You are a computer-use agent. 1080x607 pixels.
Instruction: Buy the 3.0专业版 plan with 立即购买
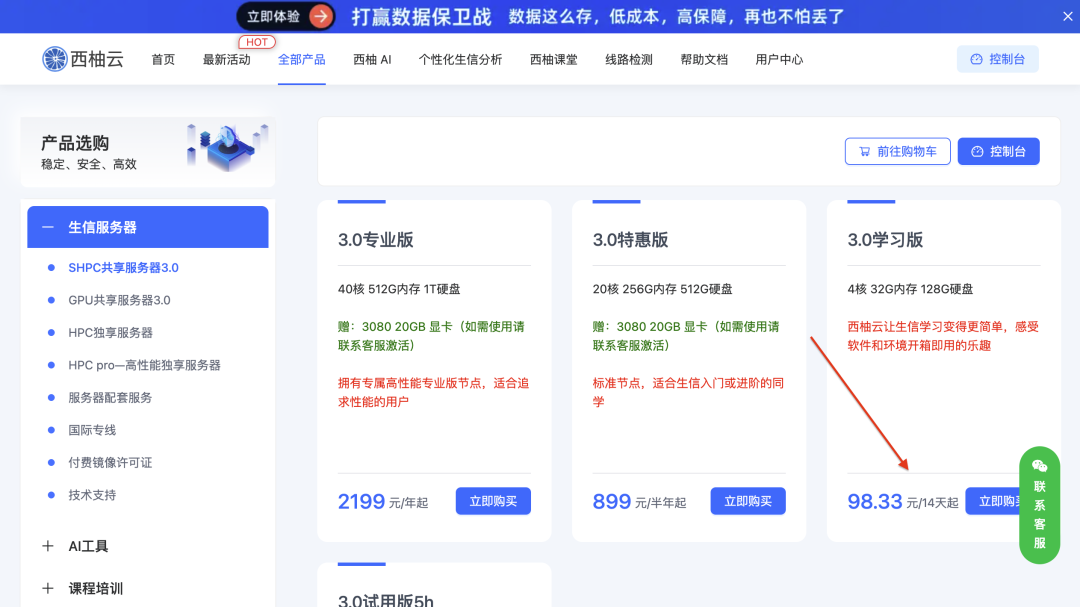point(493,501)
